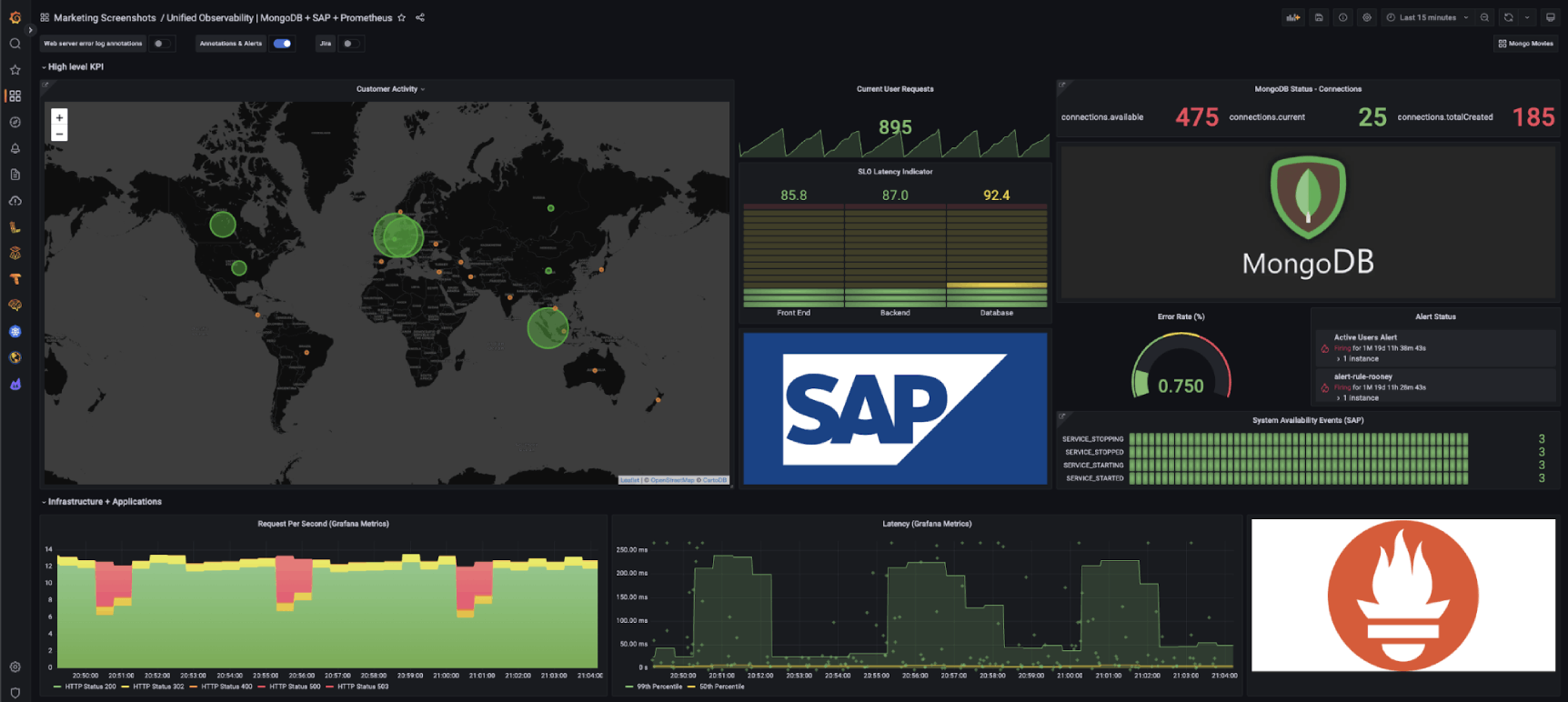Toggle the 50th Percentile legend entry
Screen dimensions: 1568x702
pyautogui.click(x=717, y=687)
